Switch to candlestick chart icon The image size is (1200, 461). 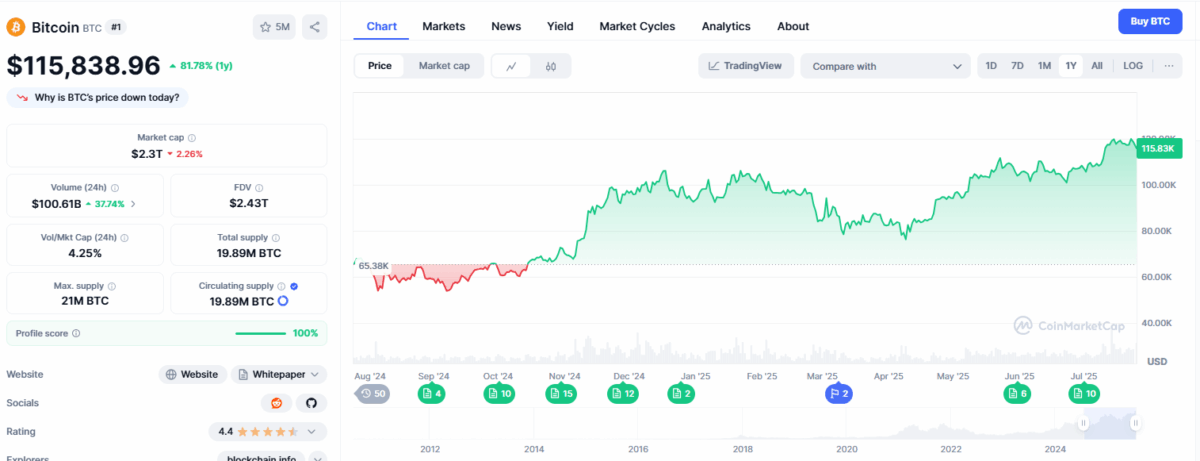[x=550, y=66]
